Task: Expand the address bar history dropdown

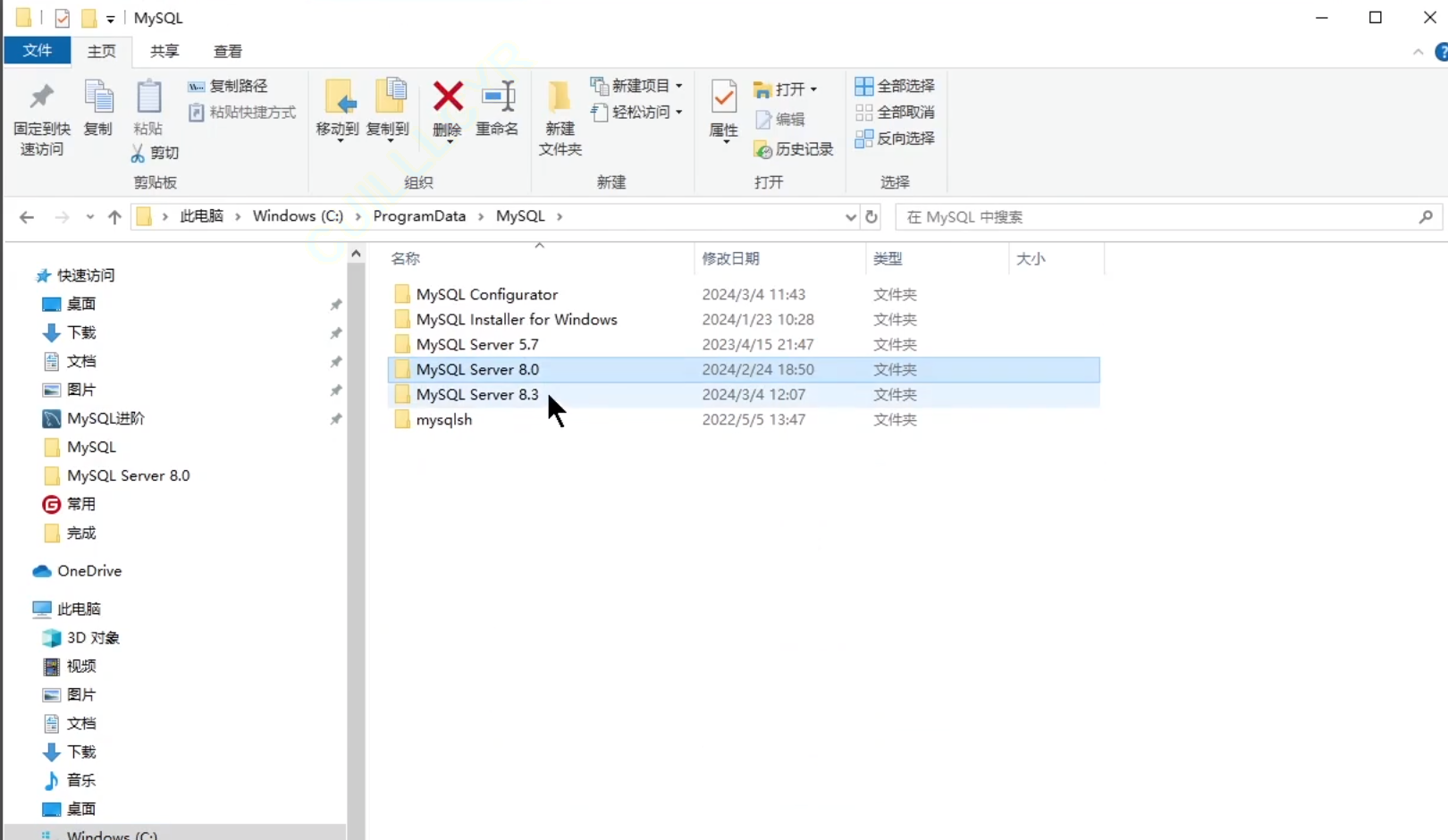Action: pyautogui.click(x=850, y=217)
